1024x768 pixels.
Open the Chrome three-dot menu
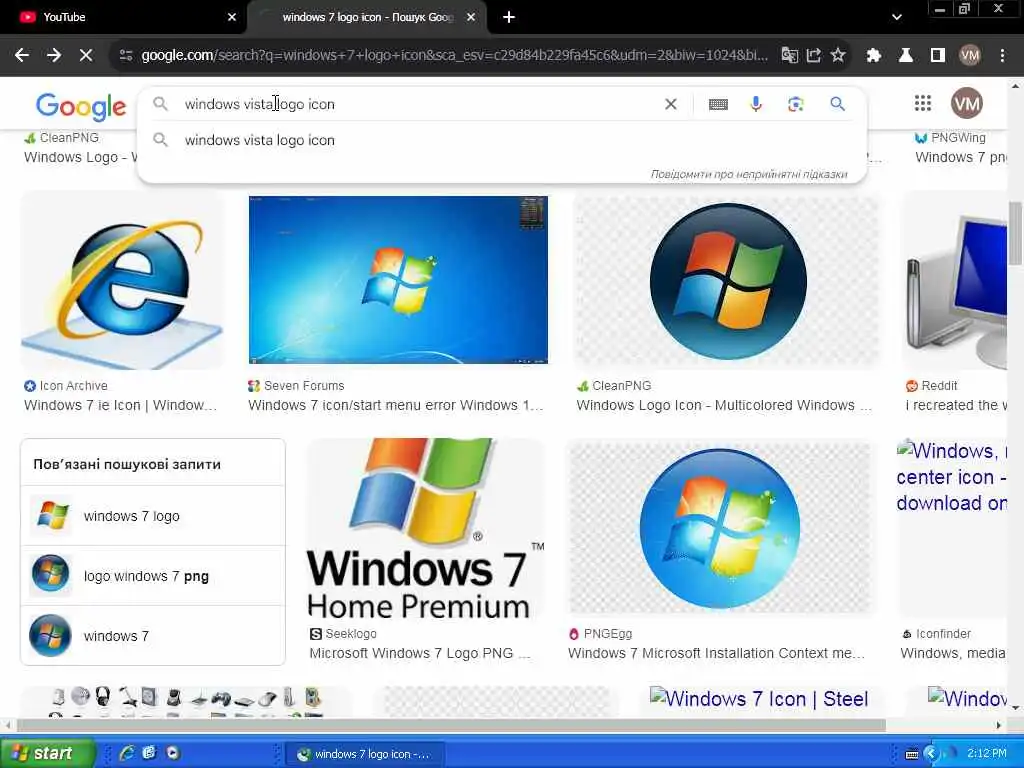click(1002, 56)
